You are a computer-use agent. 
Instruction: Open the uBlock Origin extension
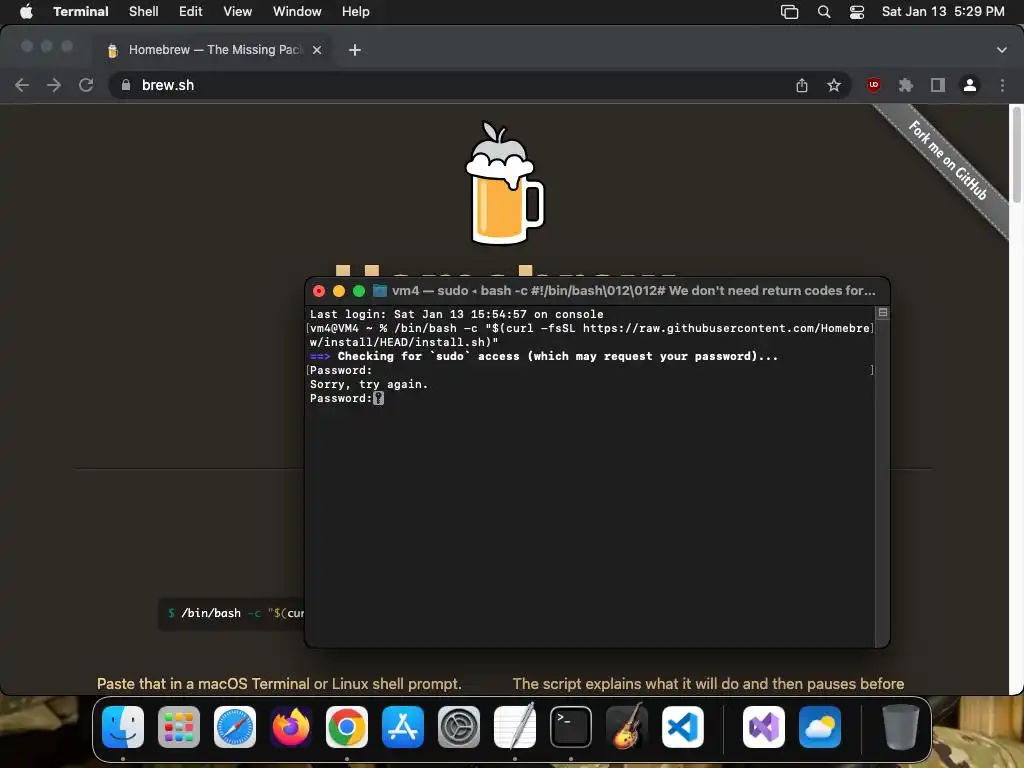click(874, 85)
